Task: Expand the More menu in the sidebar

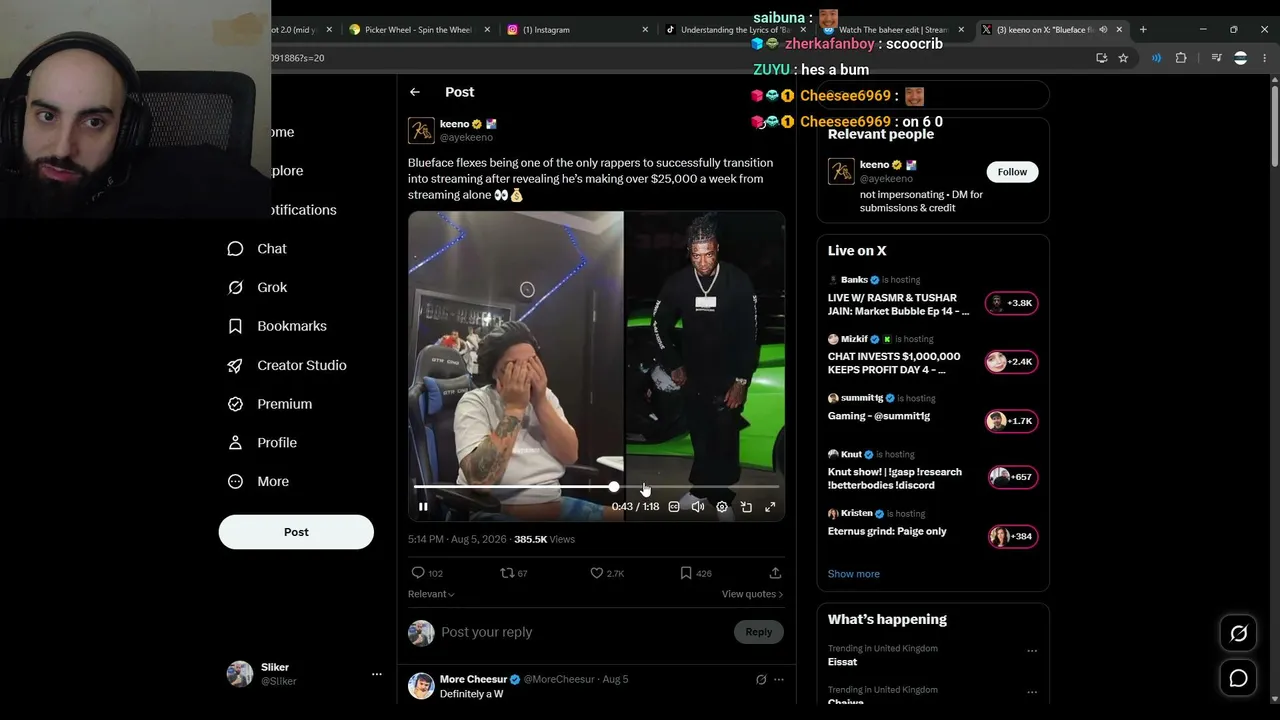Action: 258,482
